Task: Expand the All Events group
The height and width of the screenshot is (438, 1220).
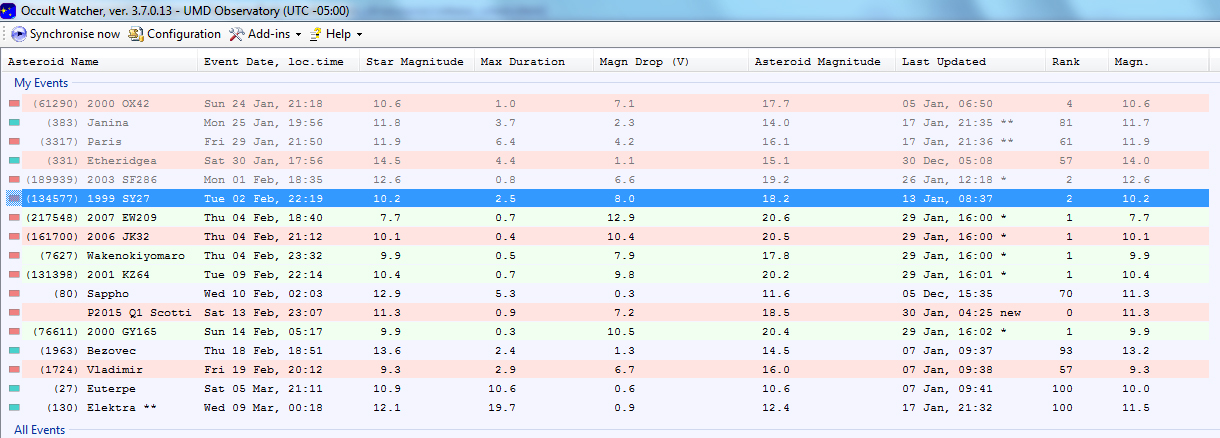Action: point(39,430)
